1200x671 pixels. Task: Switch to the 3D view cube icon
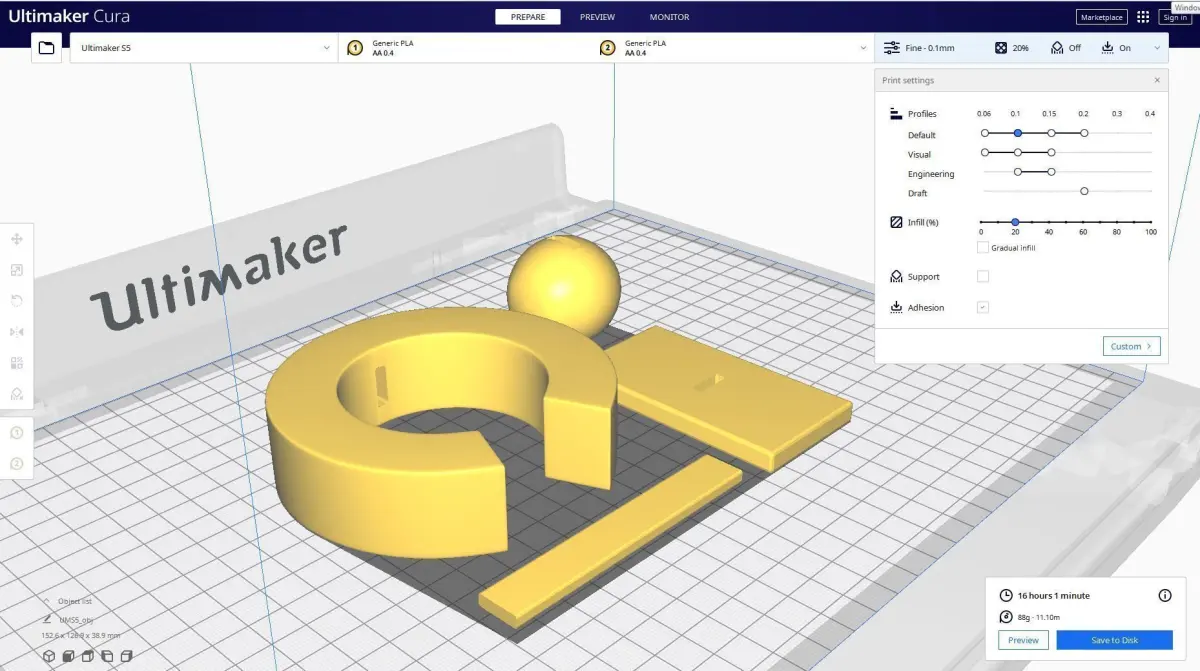pyautogui.click(x=49, y=656)
